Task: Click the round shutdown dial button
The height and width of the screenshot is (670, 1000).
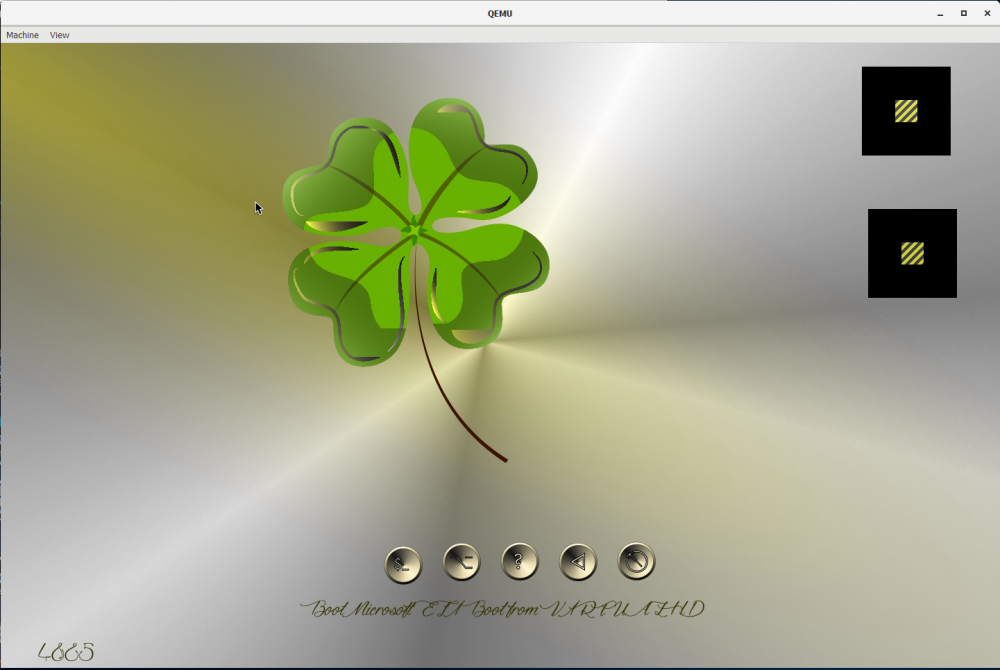Action: coord(636,561)
